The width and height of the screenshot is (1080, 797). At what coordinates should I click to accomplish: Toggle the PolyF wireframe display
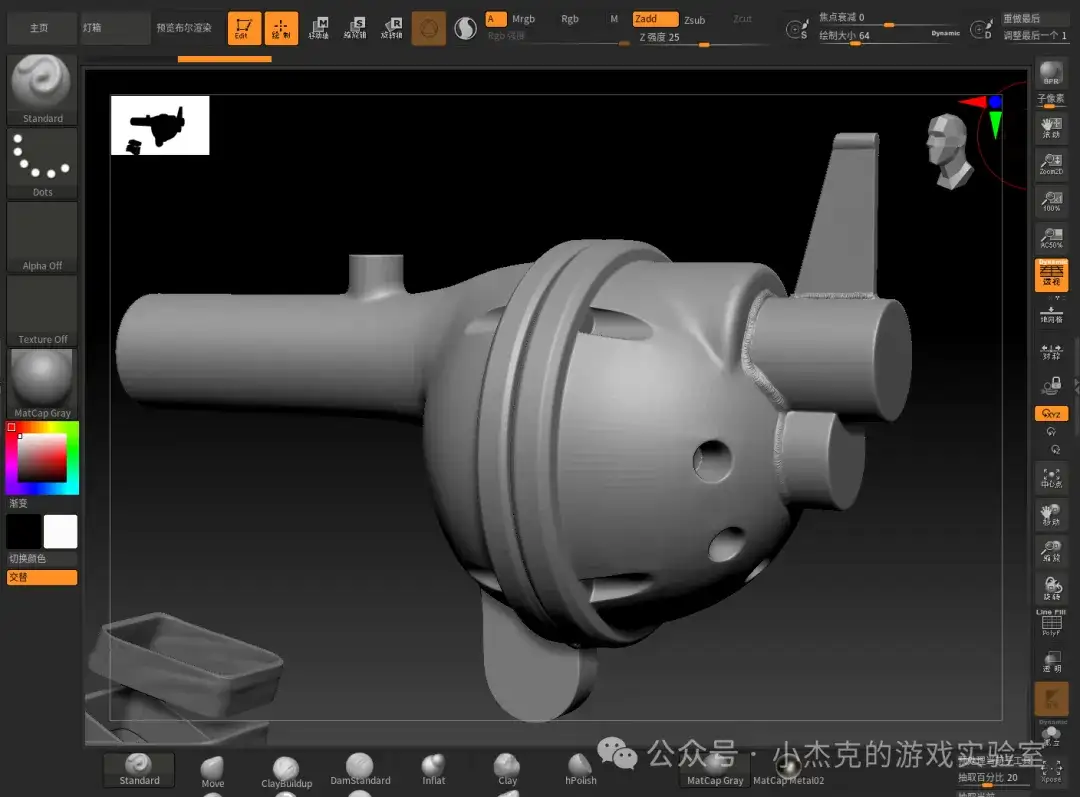[1051, 624]
